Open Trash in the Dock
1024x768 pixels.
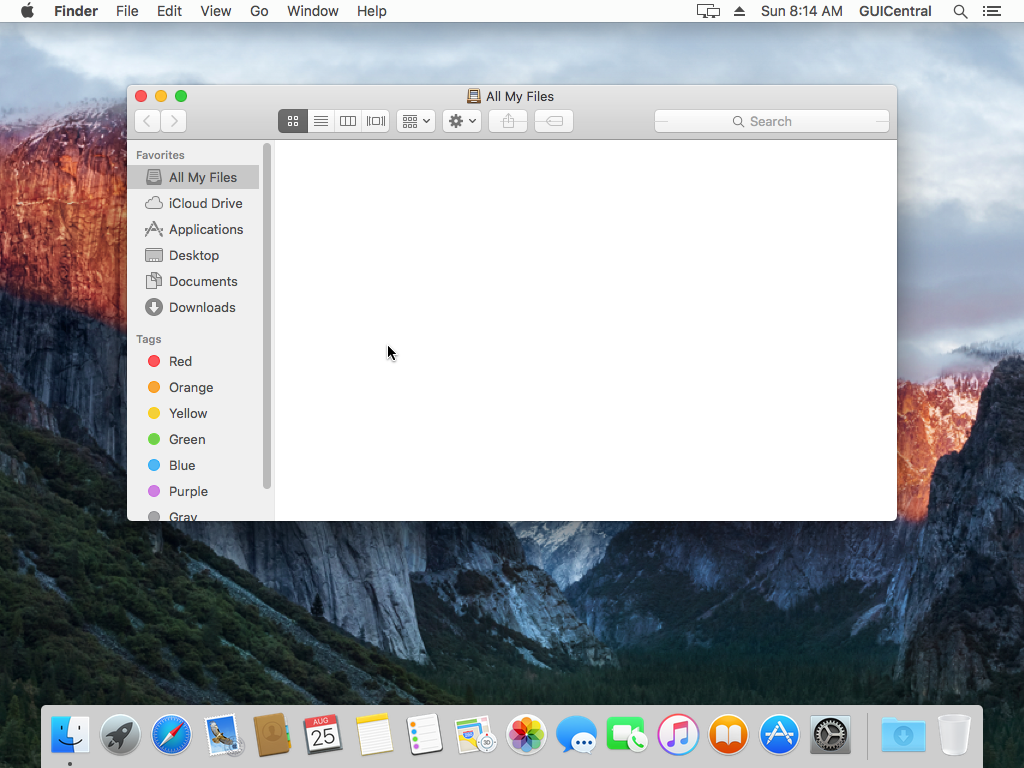coord(954,735)
